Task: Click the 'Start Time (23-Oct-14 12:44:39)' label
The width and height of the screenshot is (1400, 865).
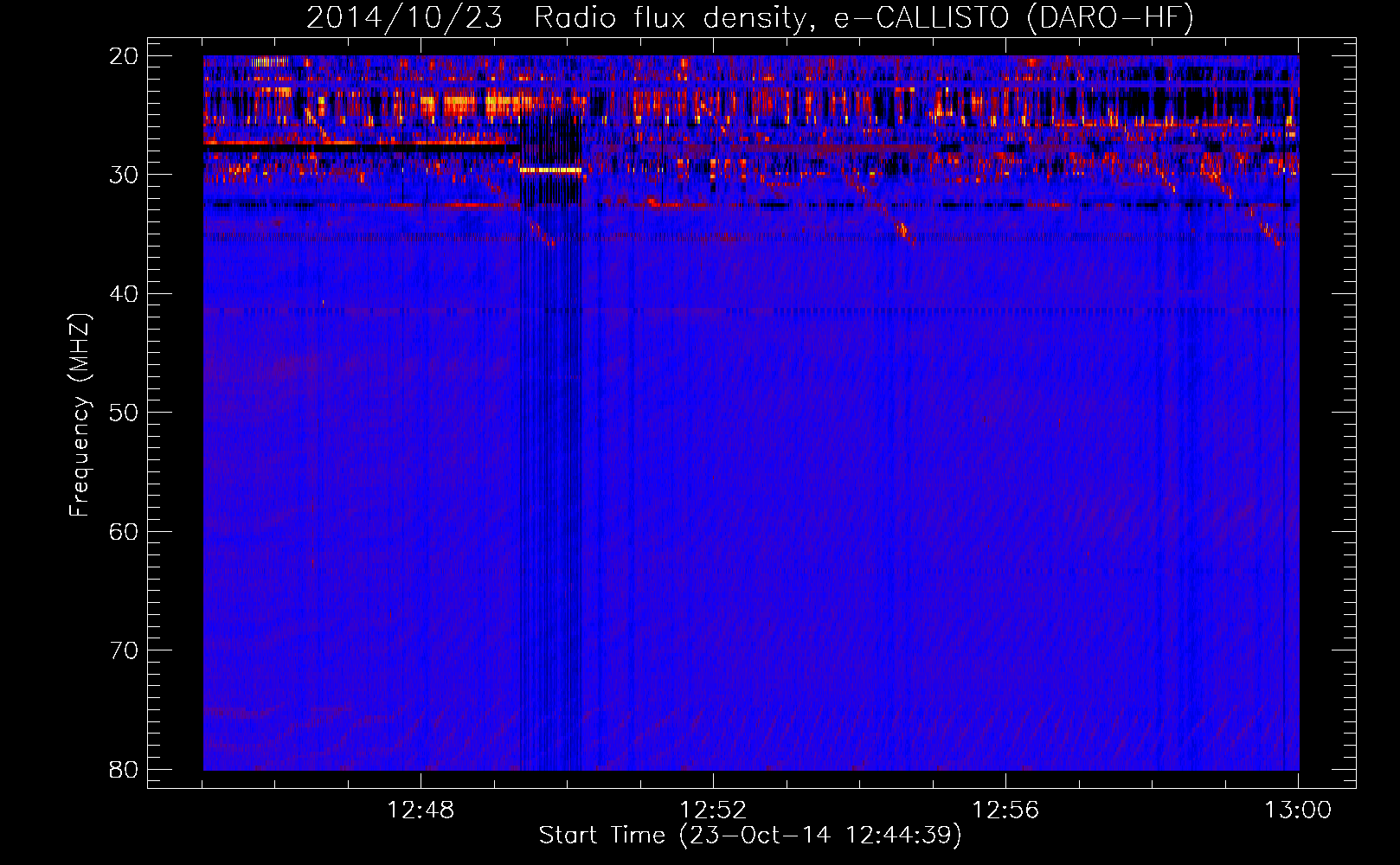Action: coord(750,835)
